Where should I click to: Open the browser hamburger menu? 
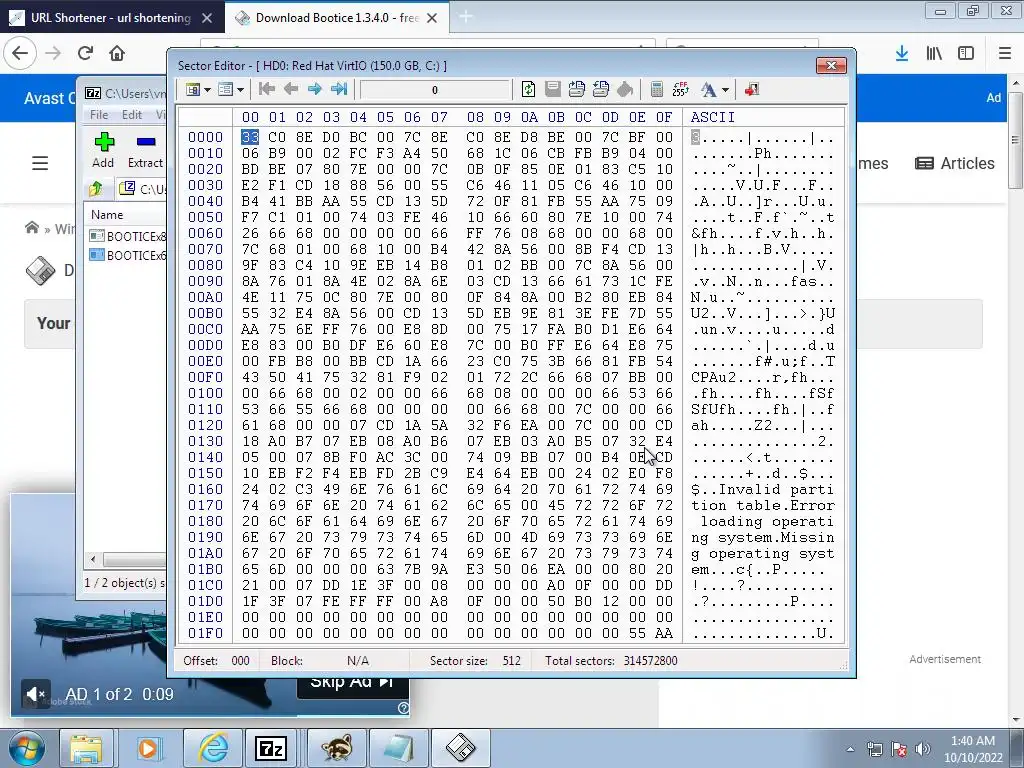point(1004,53)
